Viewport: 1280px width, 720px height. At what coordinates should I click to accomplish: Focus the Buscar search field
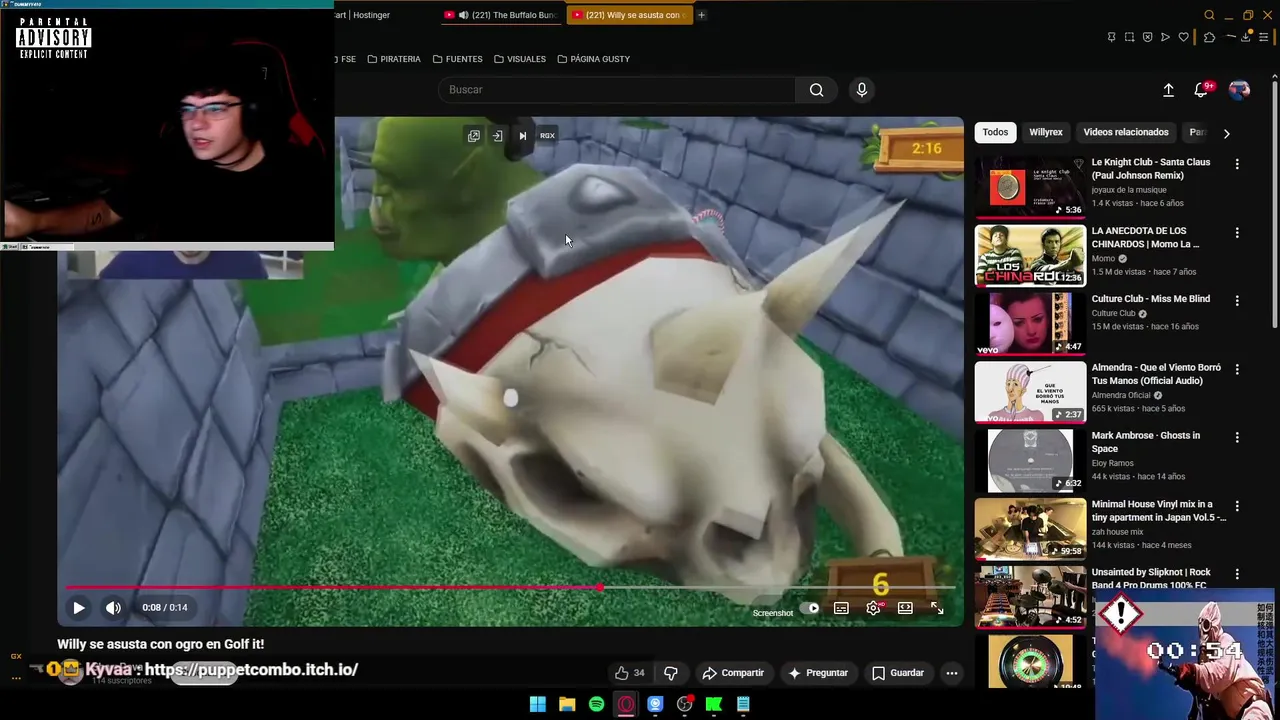[x=617, y=90]
